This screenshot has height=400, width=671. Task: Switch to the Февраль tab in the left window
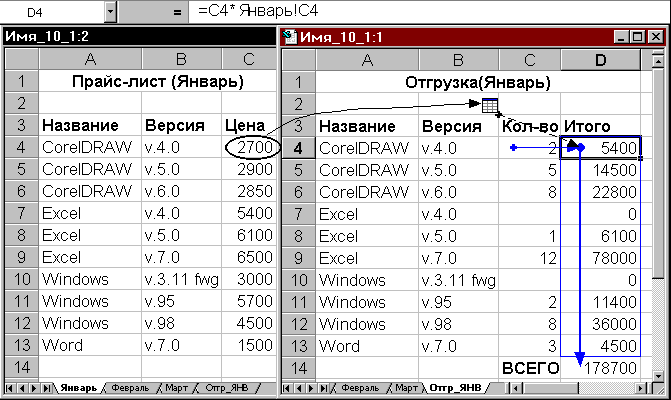tap(130, 388)
